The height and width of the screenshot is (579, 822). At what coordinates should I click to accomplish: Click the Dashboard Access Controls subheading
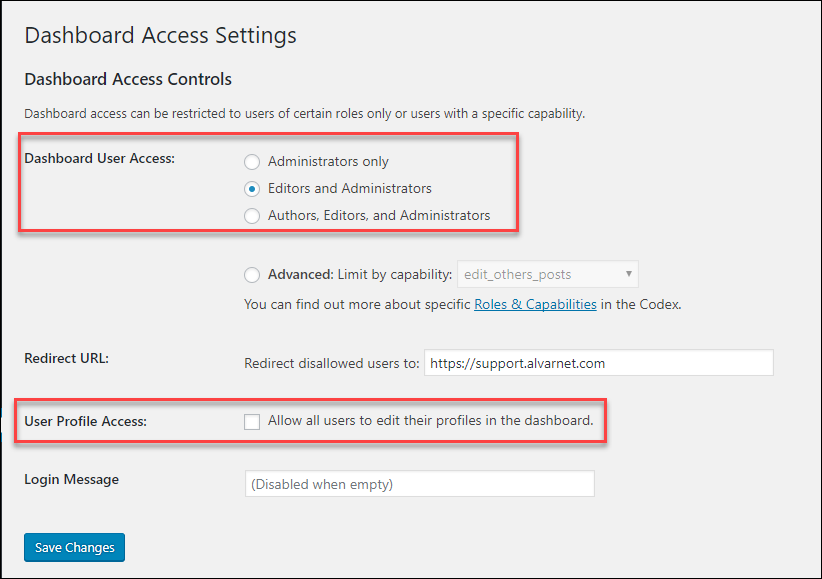pos(128,79)
